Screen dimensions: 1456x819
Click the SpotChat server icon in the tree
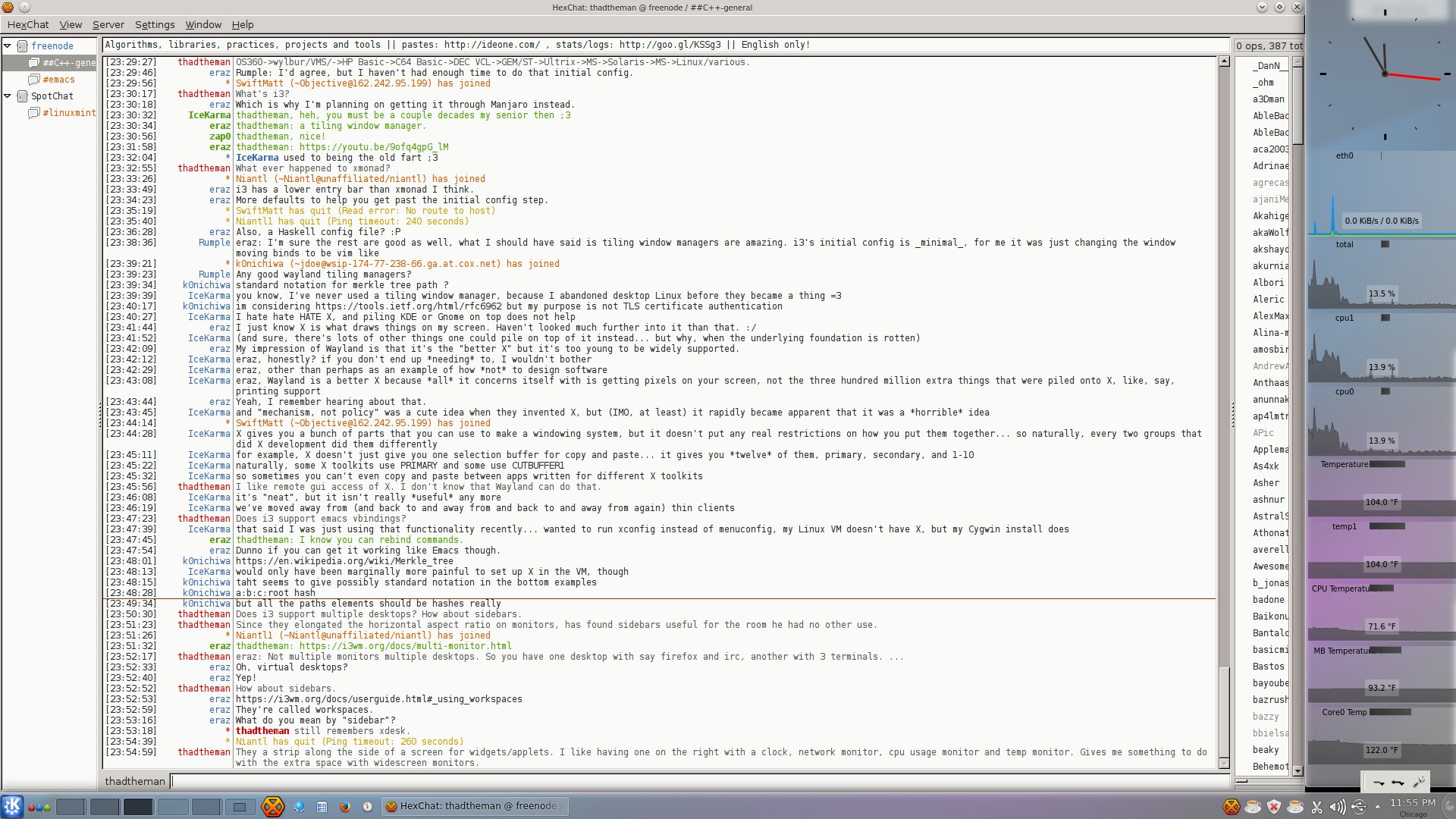23,96
